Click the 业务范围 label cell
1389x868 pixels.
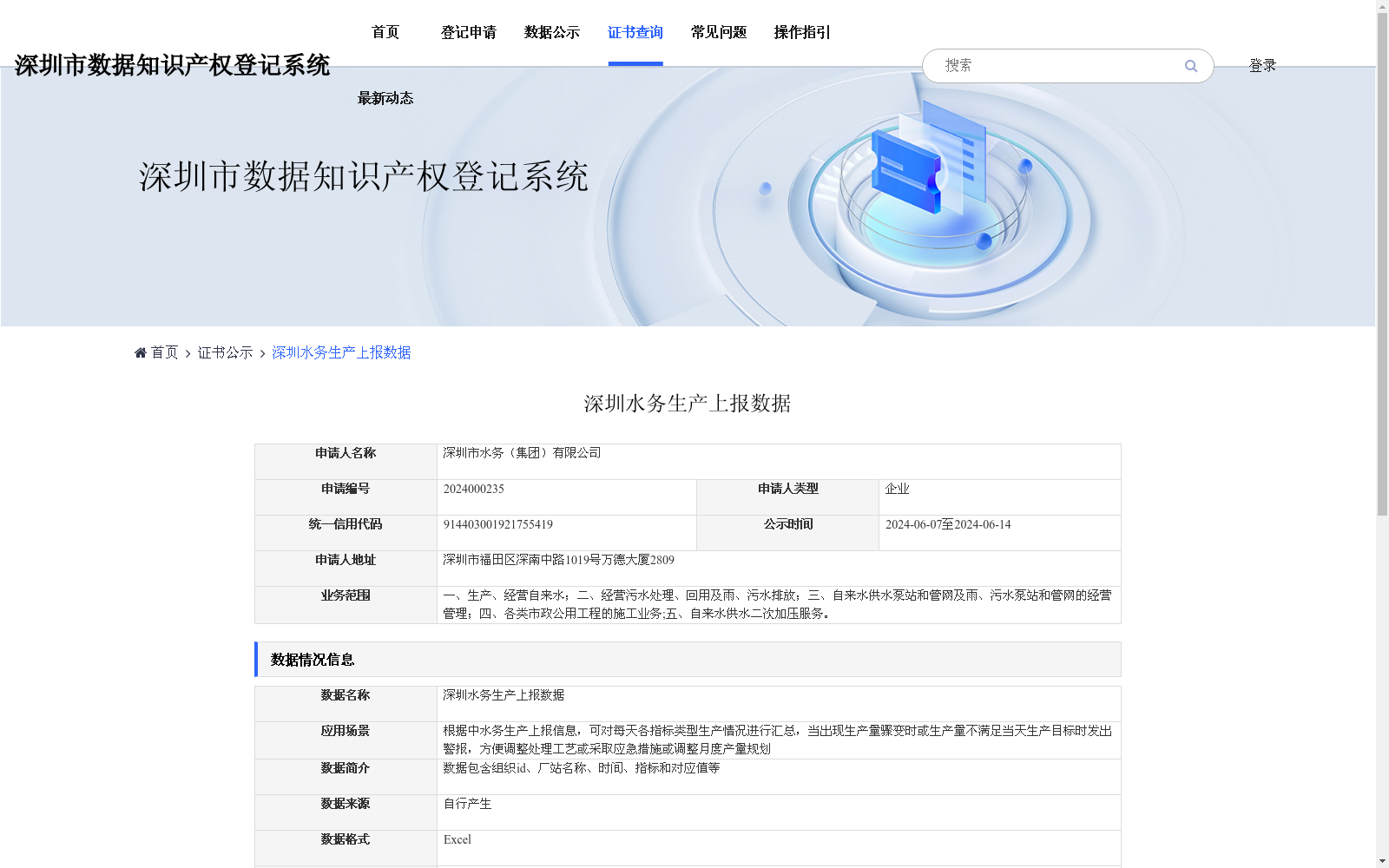[346, 604]
